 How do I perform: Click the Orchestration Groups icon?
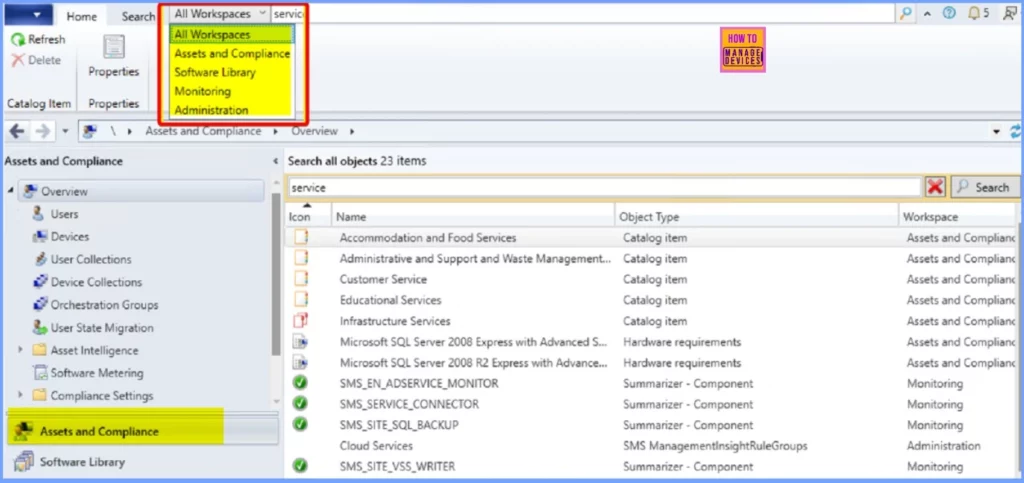pos(40,305)
